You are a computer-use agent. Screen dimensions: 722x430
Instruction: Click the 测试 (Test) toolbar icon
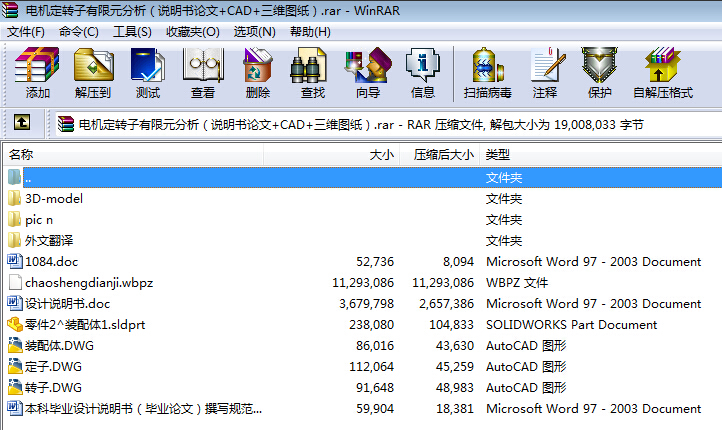pos(148,65)
